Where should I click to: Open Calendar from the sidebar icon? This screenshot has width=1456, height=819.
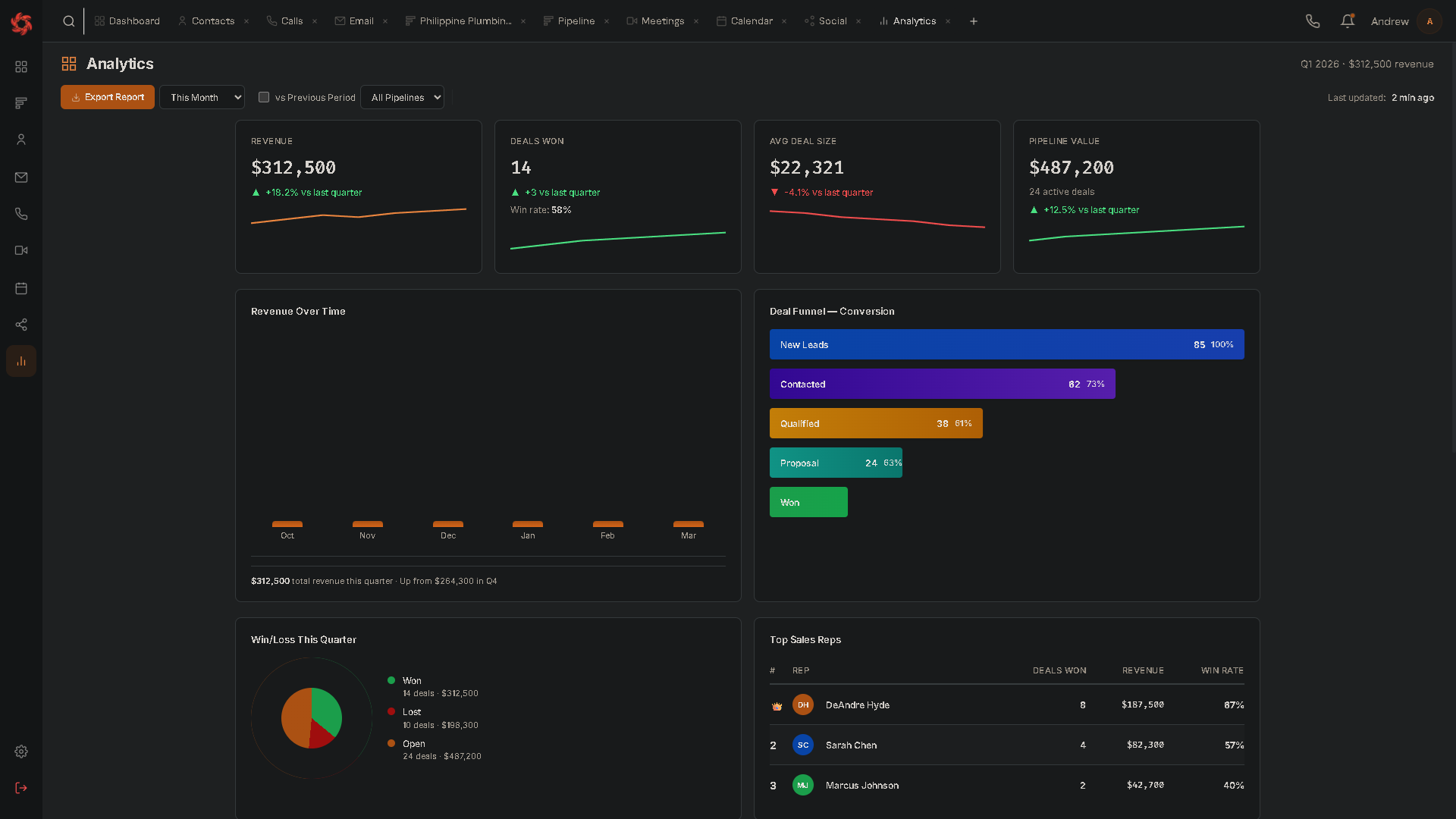point(21,288)
